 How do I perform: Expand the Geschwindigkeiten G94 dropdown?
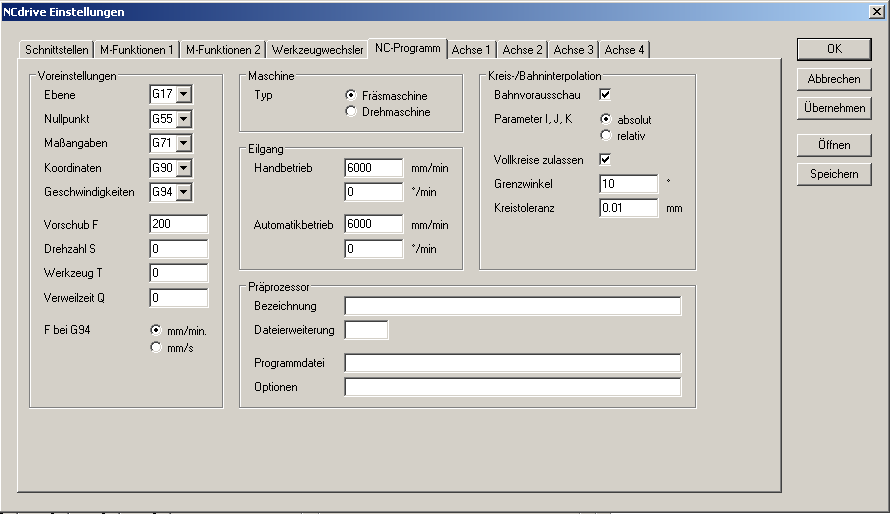point(184,192)
